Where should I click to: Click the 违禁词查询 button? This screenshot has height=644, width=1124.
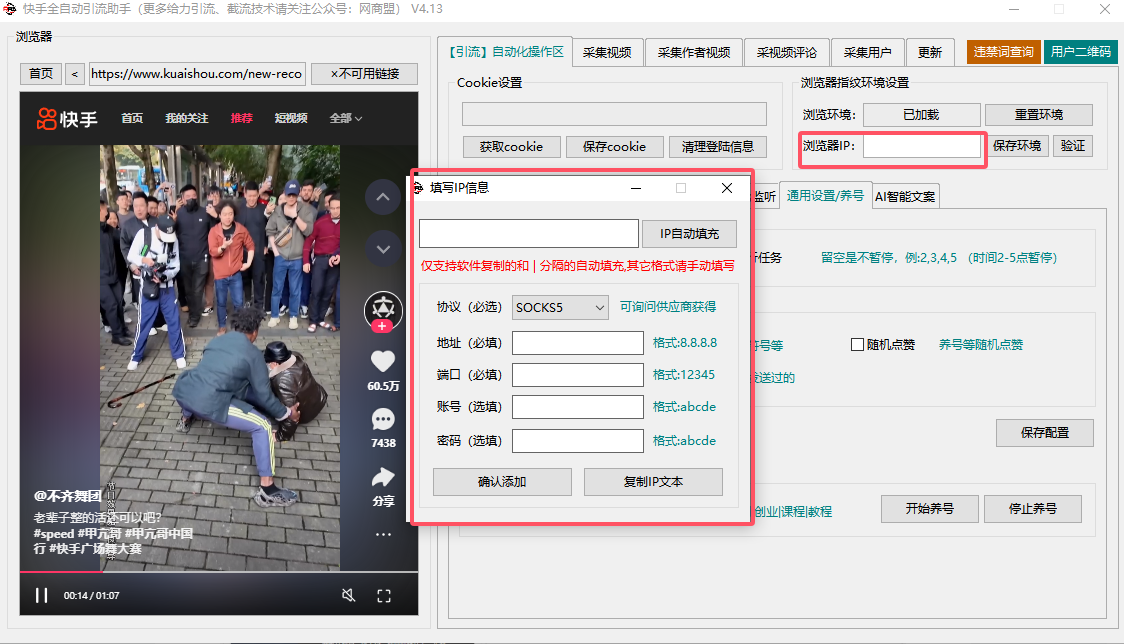point(1004,52)
